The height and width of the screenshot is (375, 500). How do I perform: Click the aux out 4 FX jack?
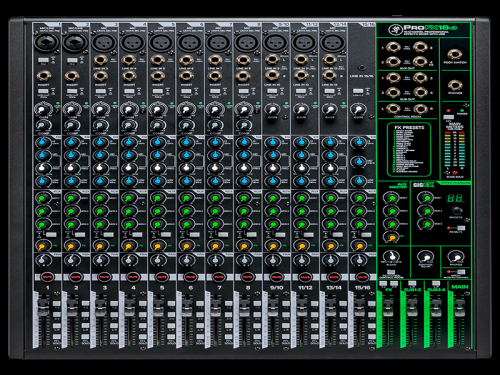click(x=420, y=61)
